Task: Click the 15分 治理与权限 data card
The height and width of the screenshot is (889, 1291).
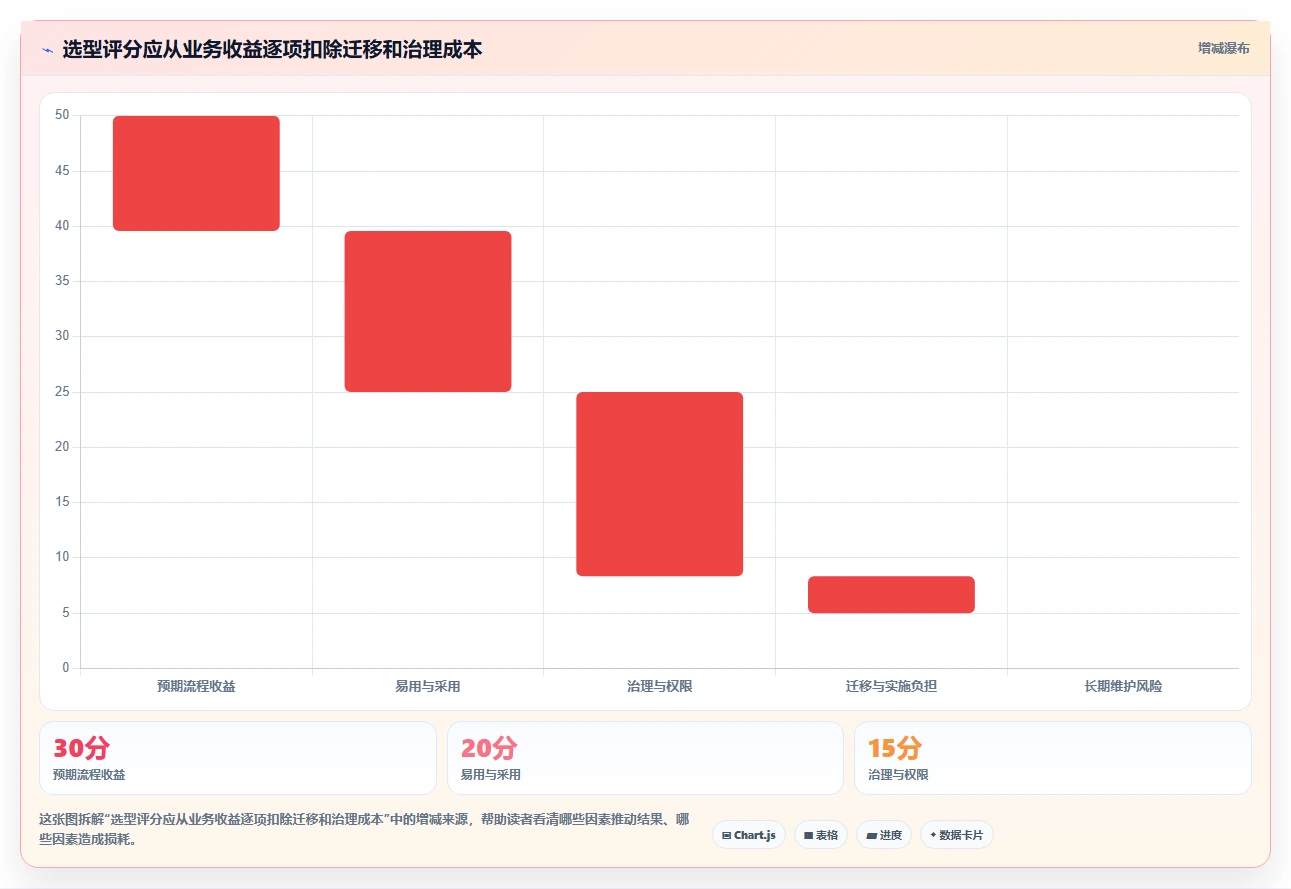Action: [1053, 758]
